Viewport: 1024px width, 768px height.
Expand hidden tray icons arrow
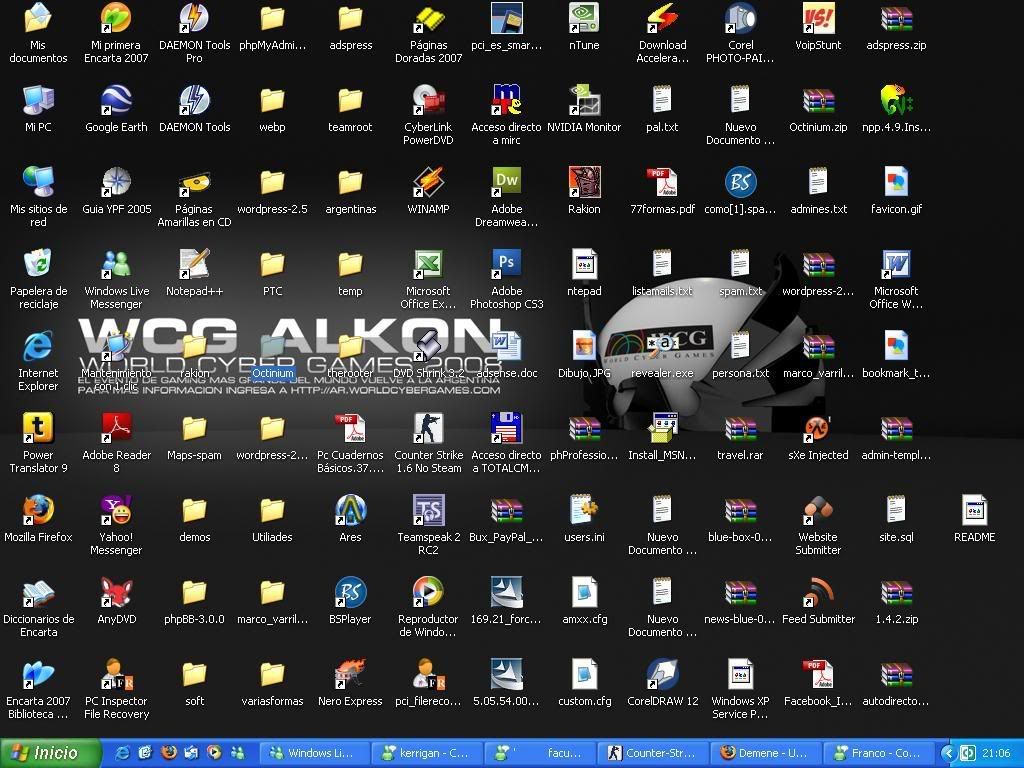coord(948,753)
